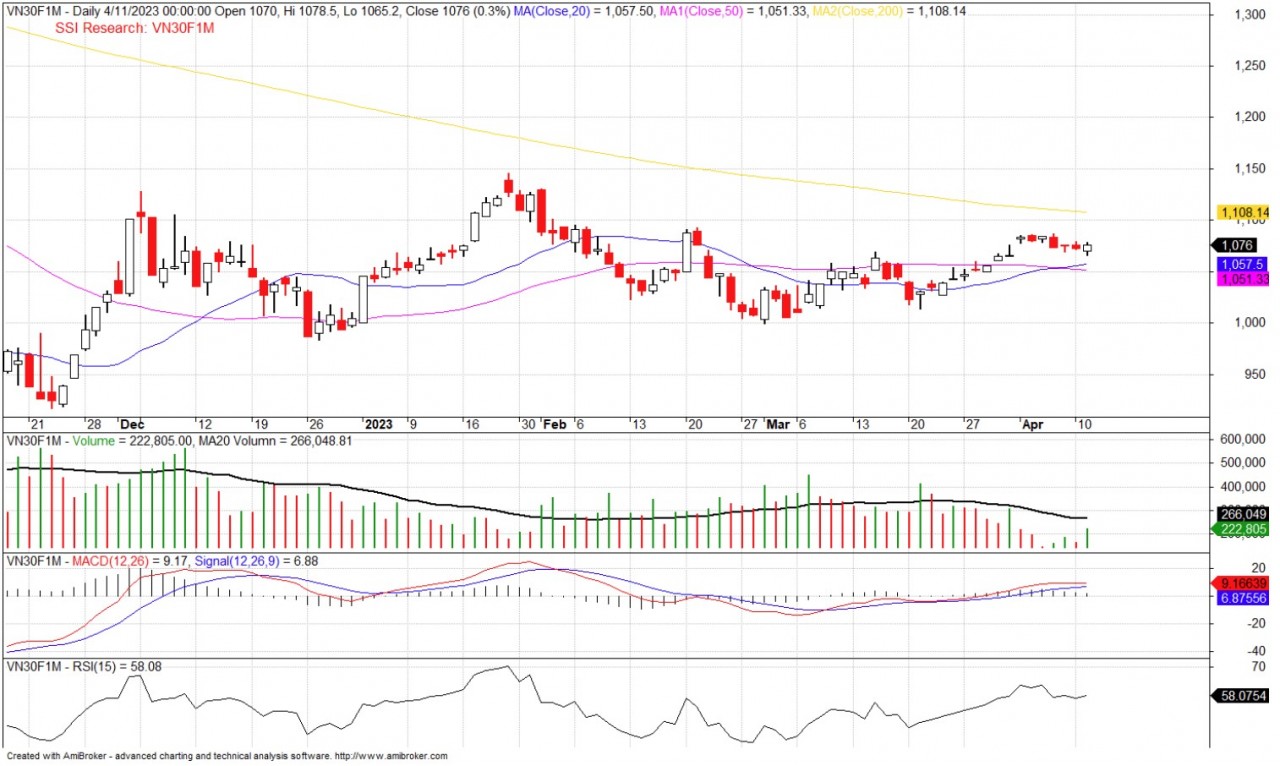Image resolution: width=1280 pixels, height=766 pixels.
Task: Click the '1,250' price axis label
Action: [x=1249, y=66]
